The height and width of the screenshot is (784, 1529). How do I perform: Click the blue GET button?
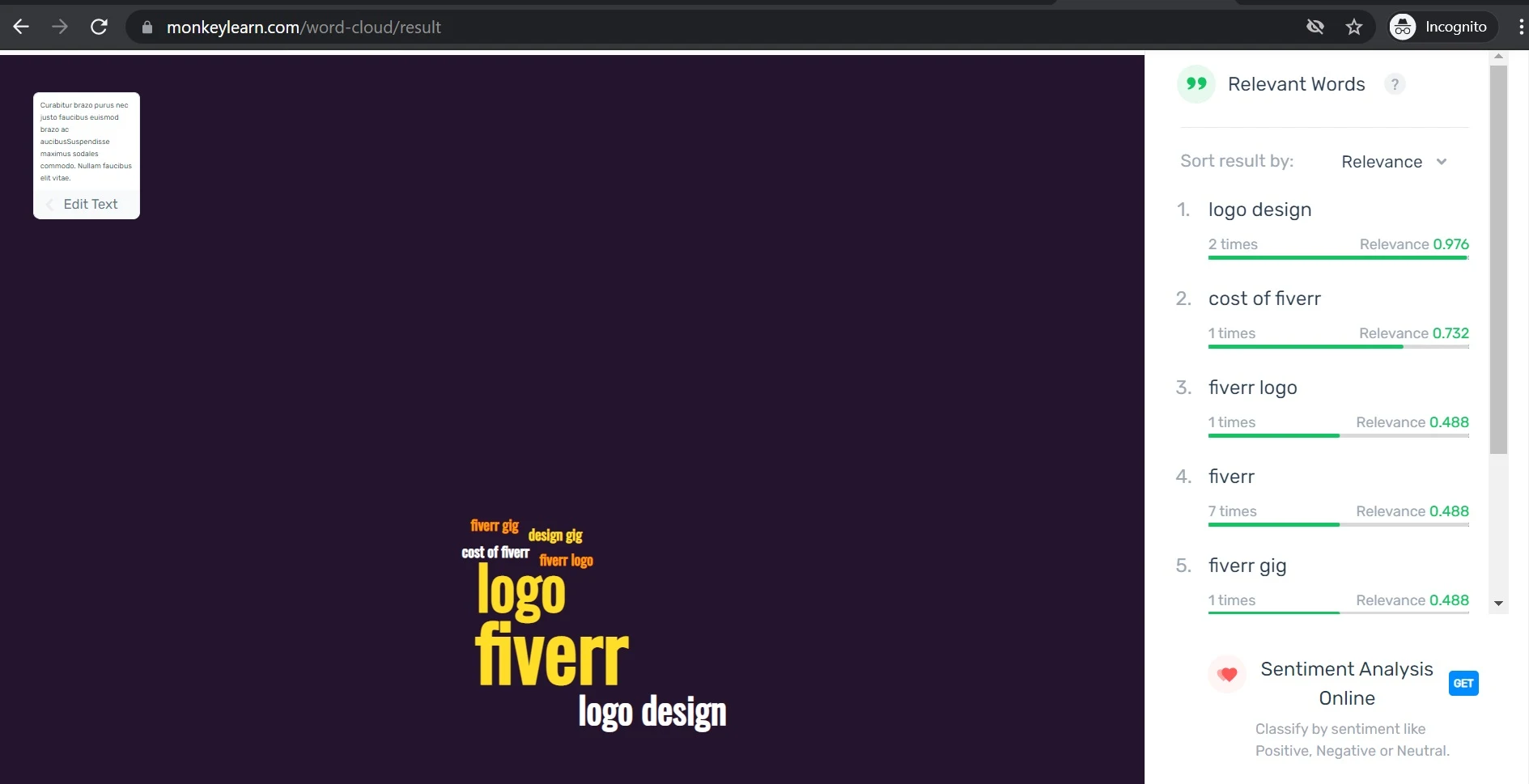click(1463, 684)
